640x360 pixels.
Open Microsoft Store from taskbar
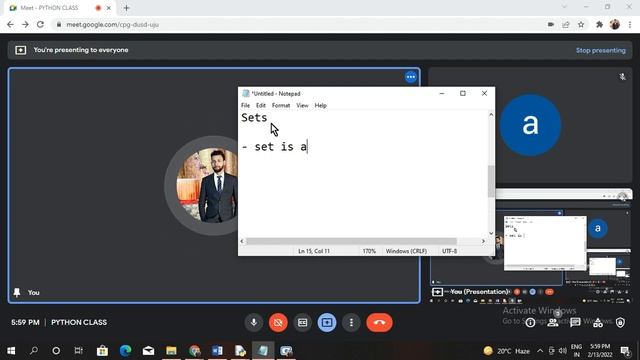pyautogui.click(x=102, y=351)
